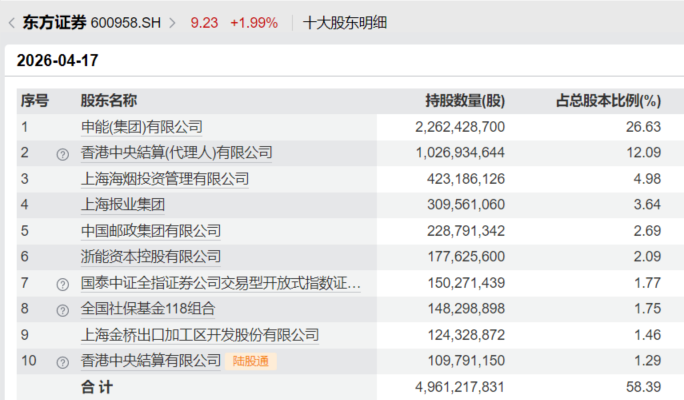Select the stock name 东方证券
The height and width of the screenshot is (400, 684).
[55, 23]
